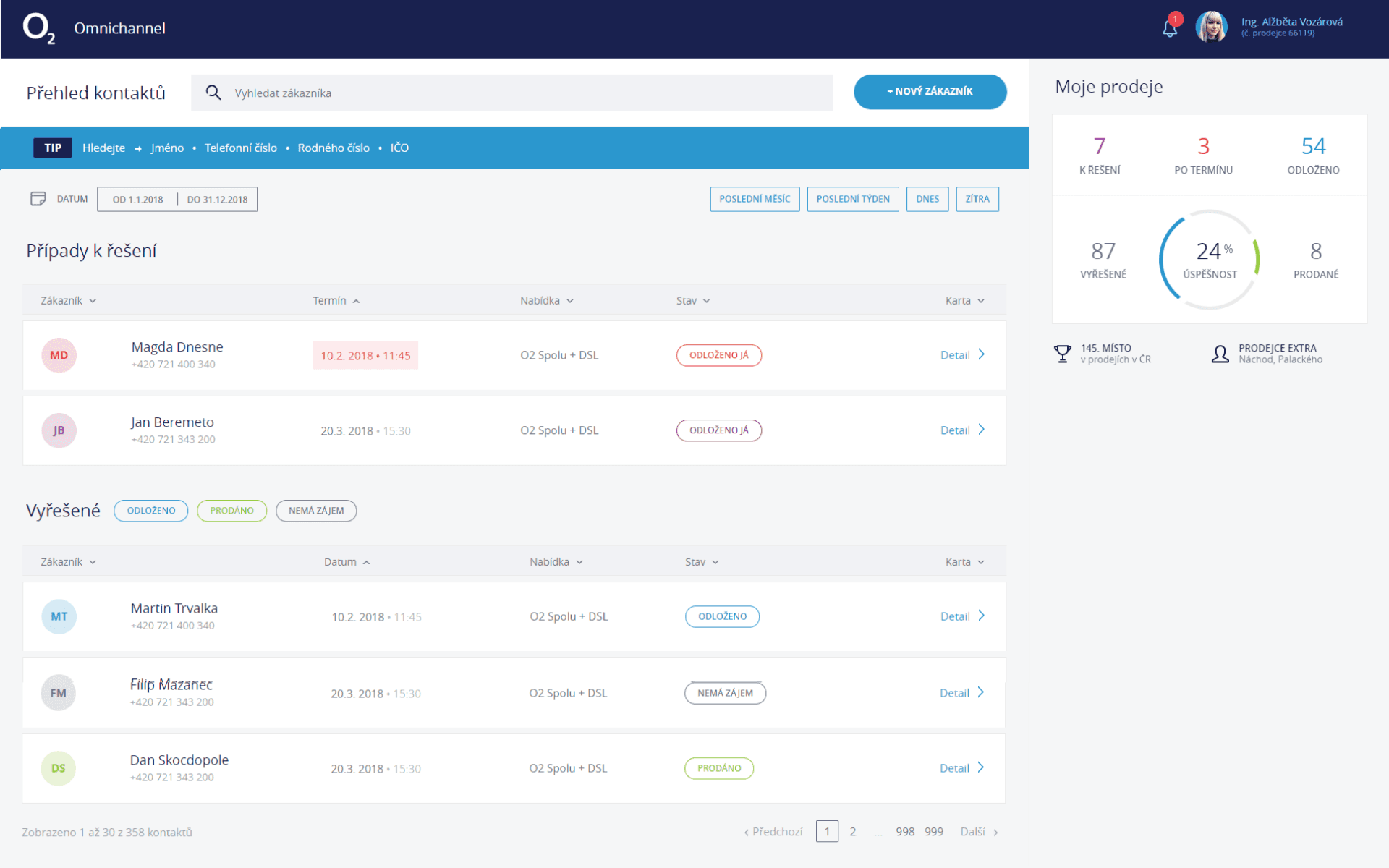Open the Stav dropdown in Případy table
Screen dimensions: 1389x868
point(693,301)
